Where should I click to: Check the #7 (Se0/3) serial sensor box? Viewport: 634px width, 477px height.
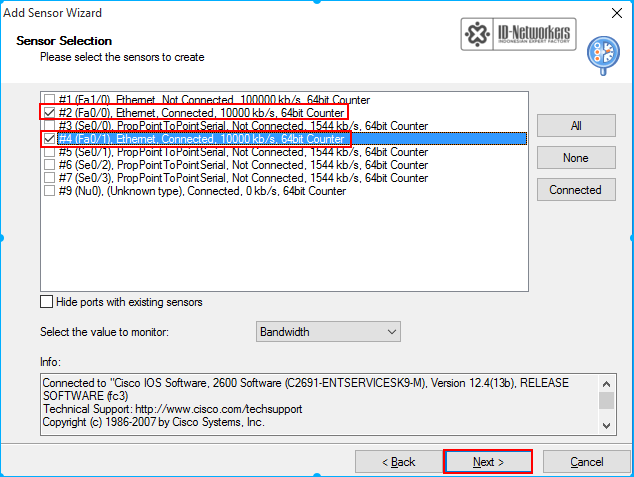coord(49,177)
